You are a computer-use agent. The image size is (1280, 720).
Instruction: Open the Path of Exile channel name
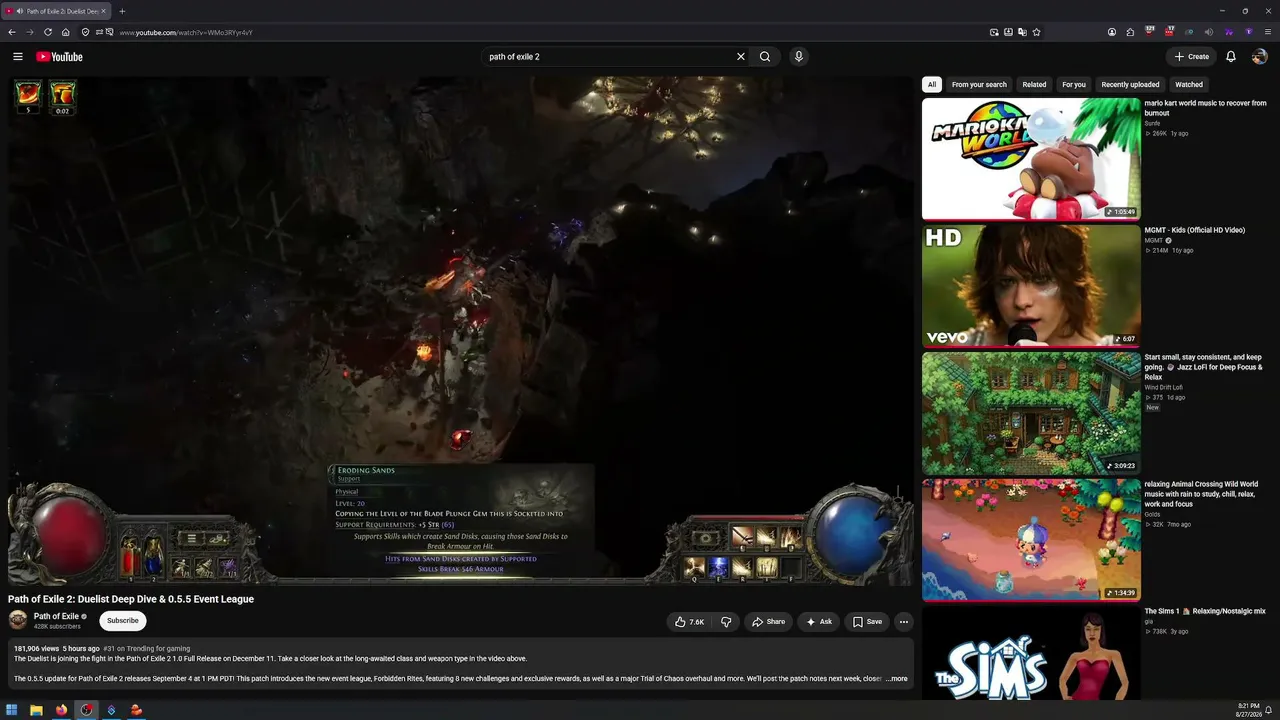coord(56,617)
